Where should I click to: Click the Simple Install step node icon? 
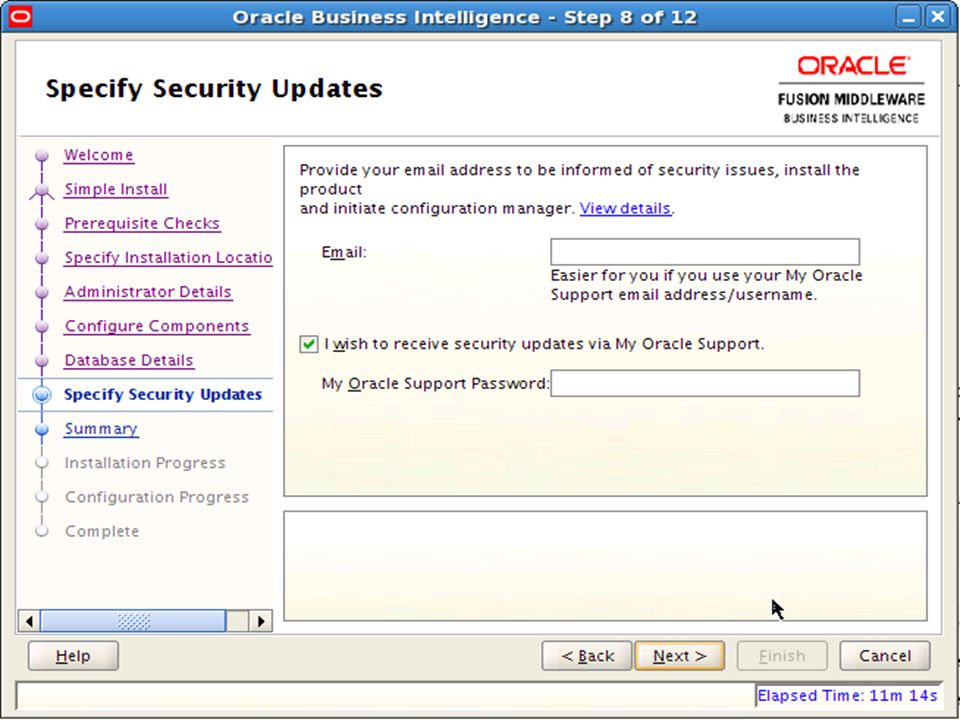pos(42,191)
